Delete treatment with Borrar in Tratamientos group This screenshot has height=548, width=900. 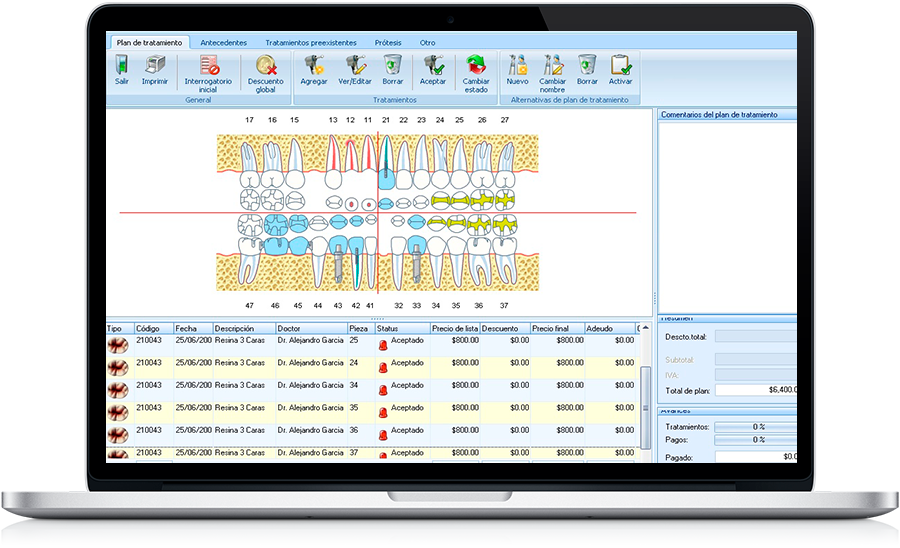pos(393,70)
